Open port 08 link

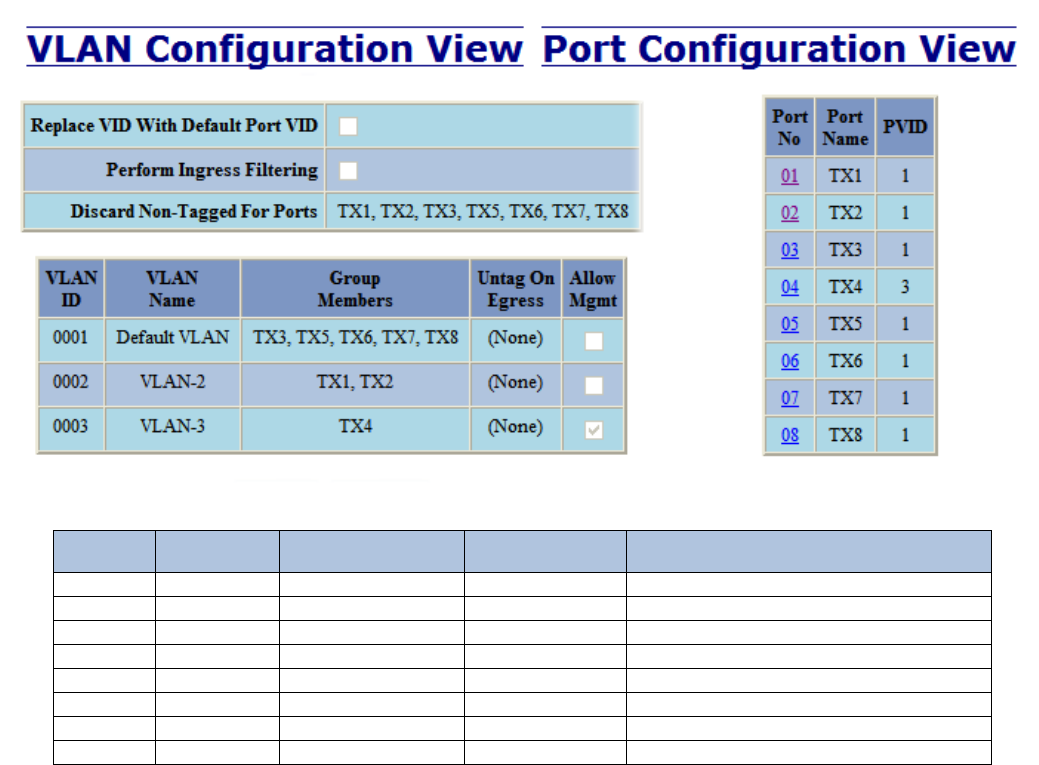pyautogui.click(x=789, y=436)
